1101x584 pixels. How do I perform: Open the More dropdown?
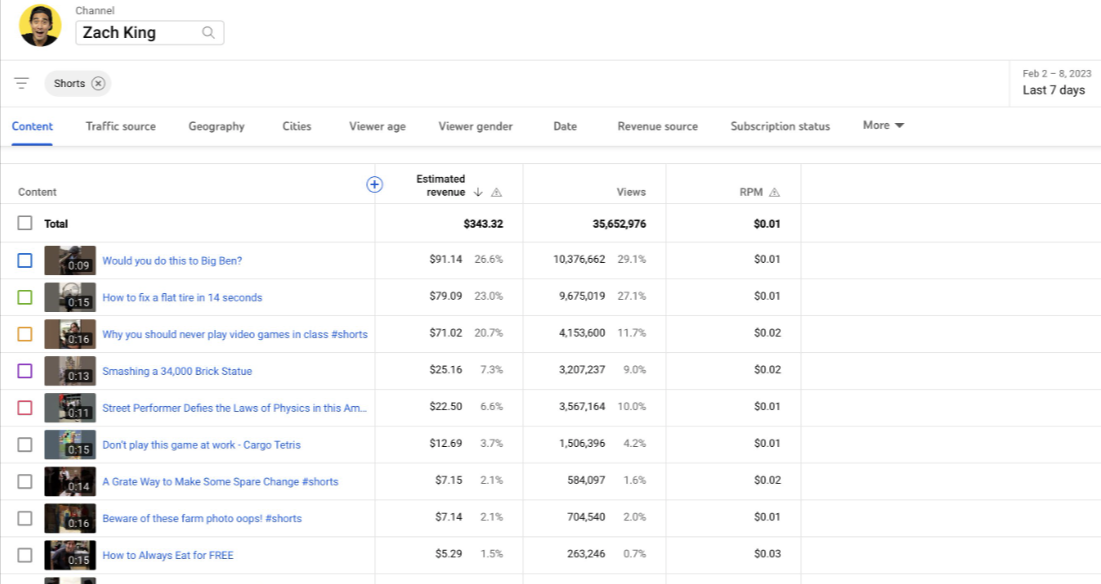[881, 125]
